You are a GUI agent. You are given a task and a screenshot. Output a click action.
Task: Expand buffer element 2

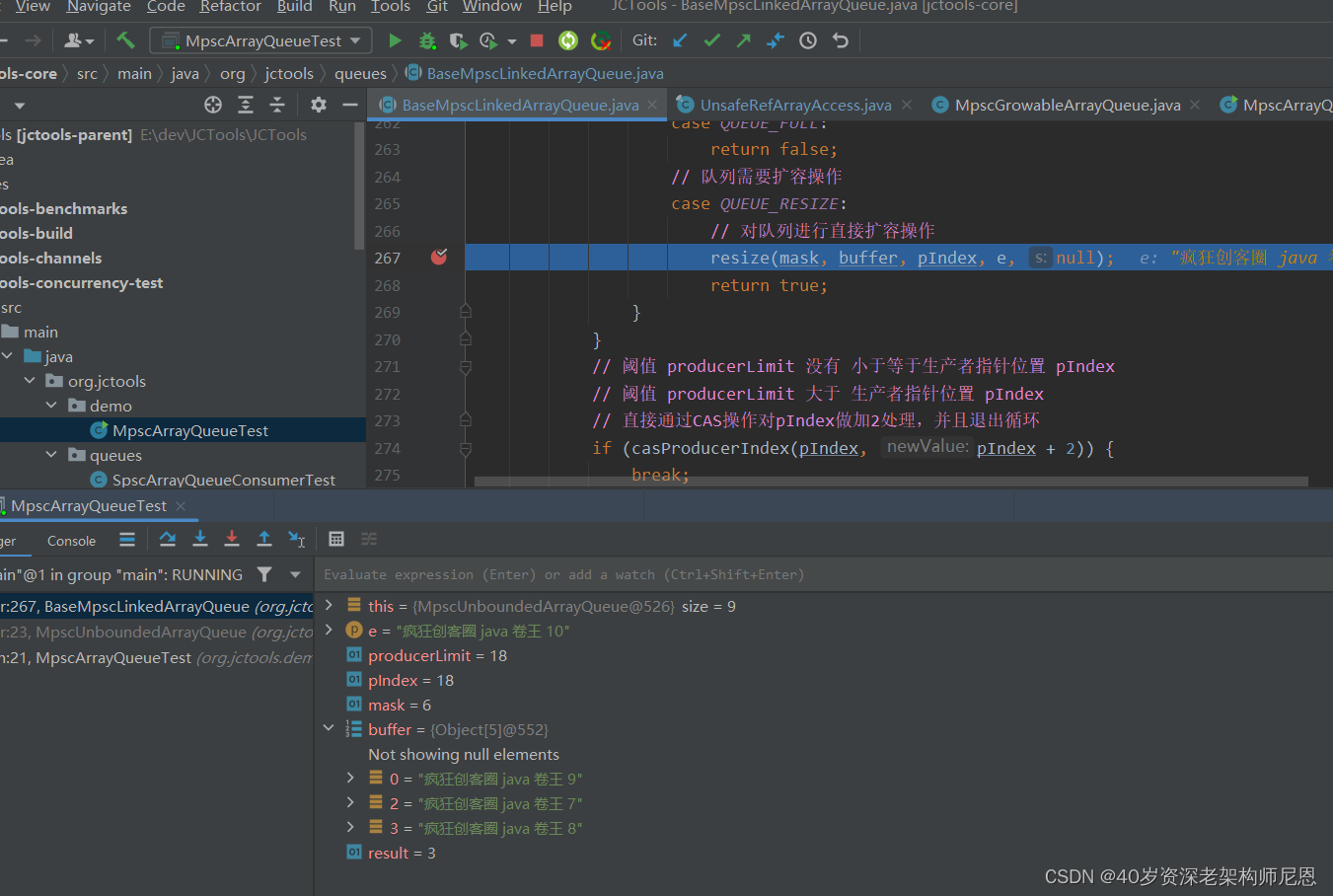point(350,802)
